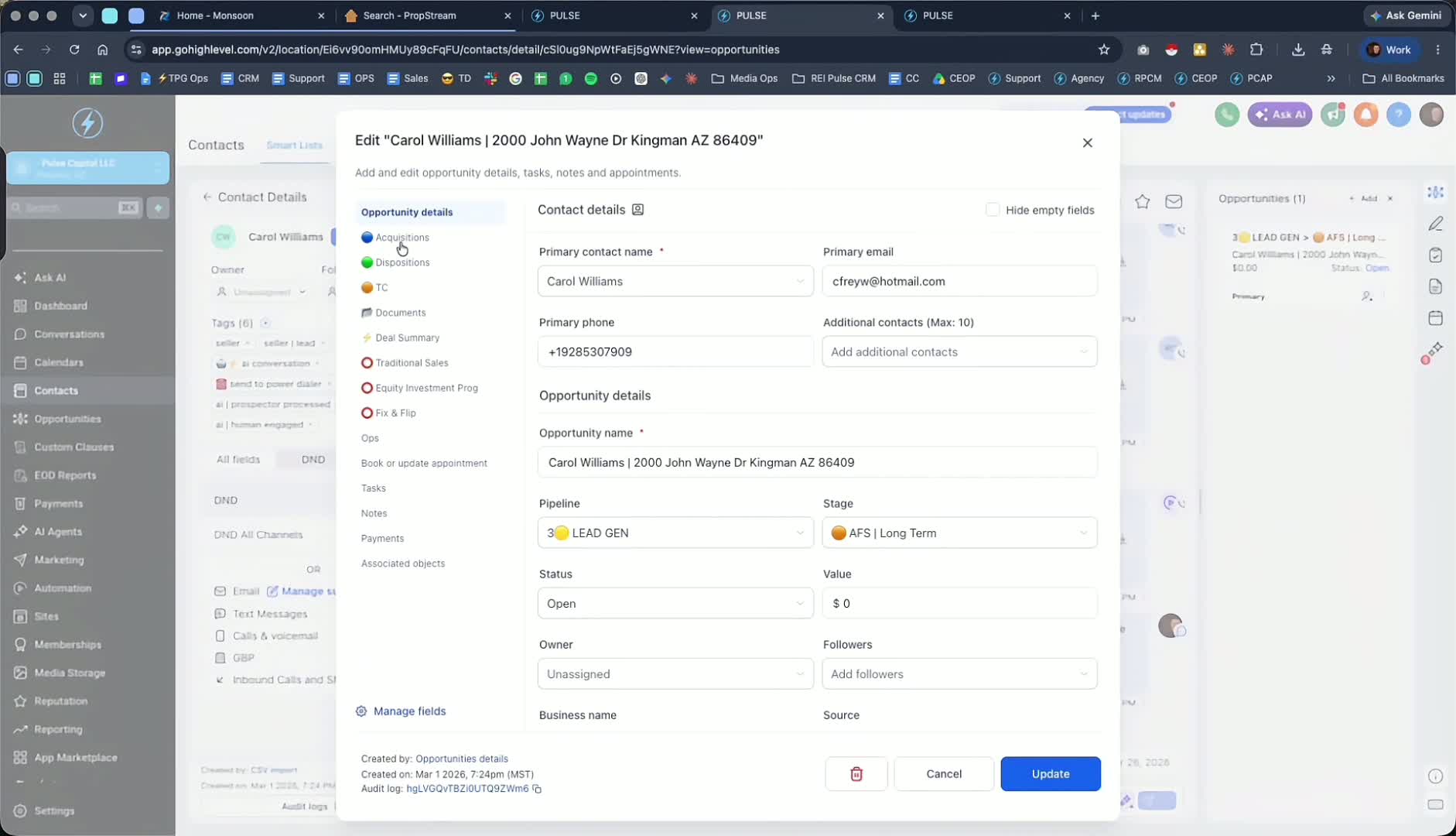Click the contact card icon beside Contact details

[637, 210]
